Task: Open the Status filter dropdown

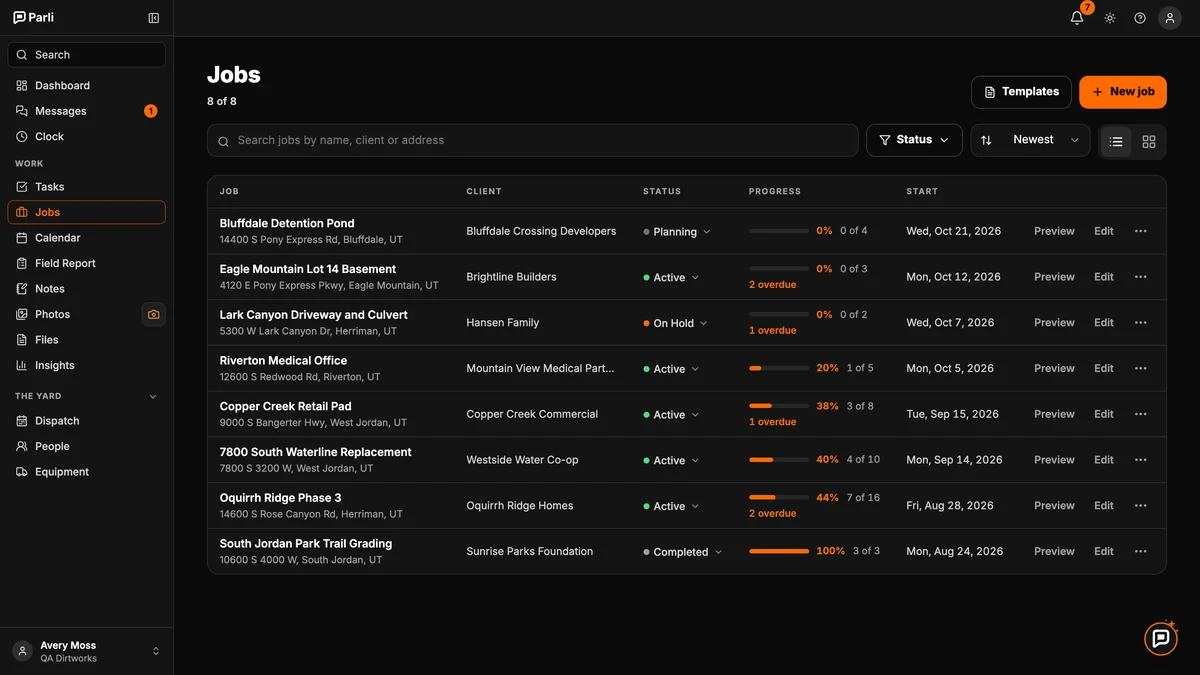Action: coord(914,140)
